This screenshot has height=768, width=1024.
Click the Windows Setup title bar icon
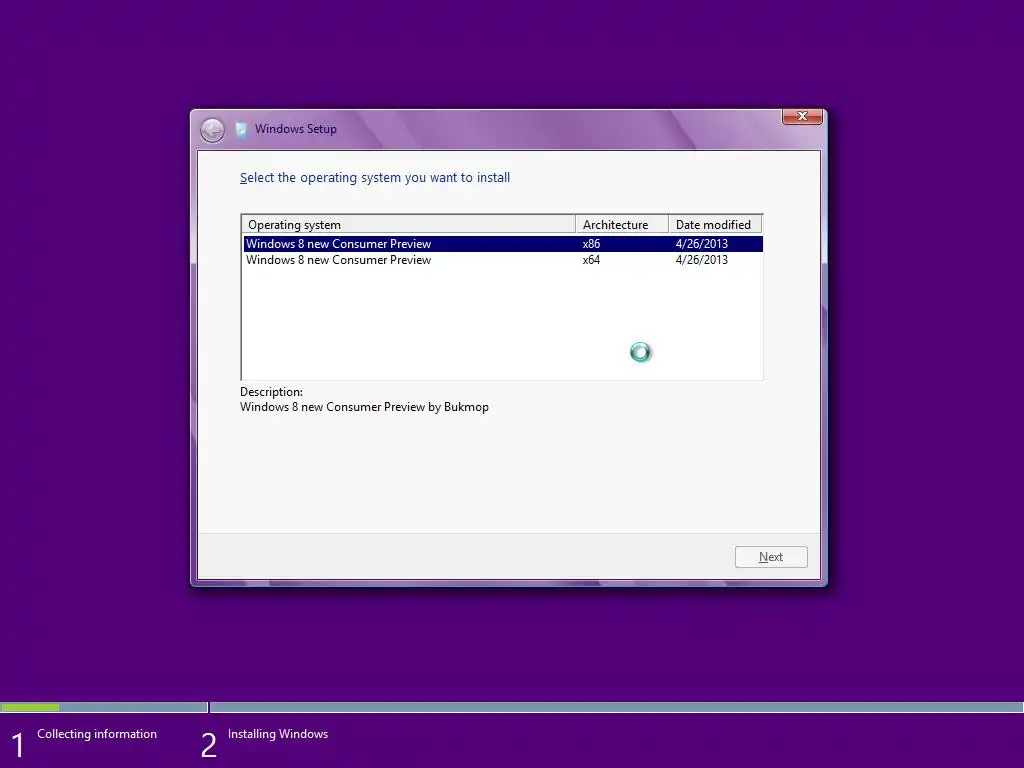tap(242, 129)
